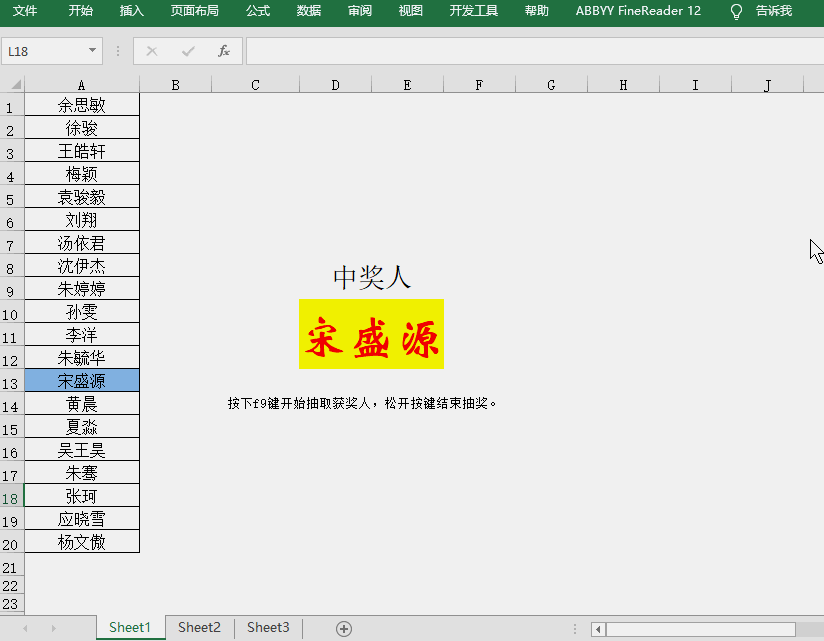Select column F header
This screenshot has width=824, height=641.
pos(479,85)
